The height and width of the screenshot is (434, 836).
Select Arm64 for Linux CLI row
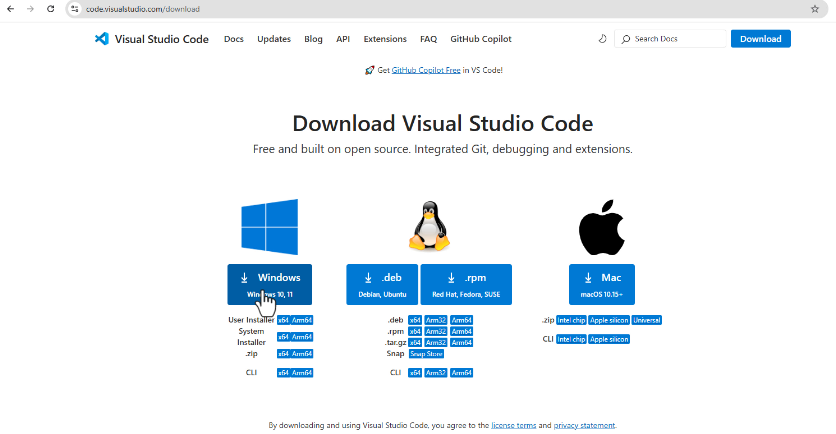point(461,373)
